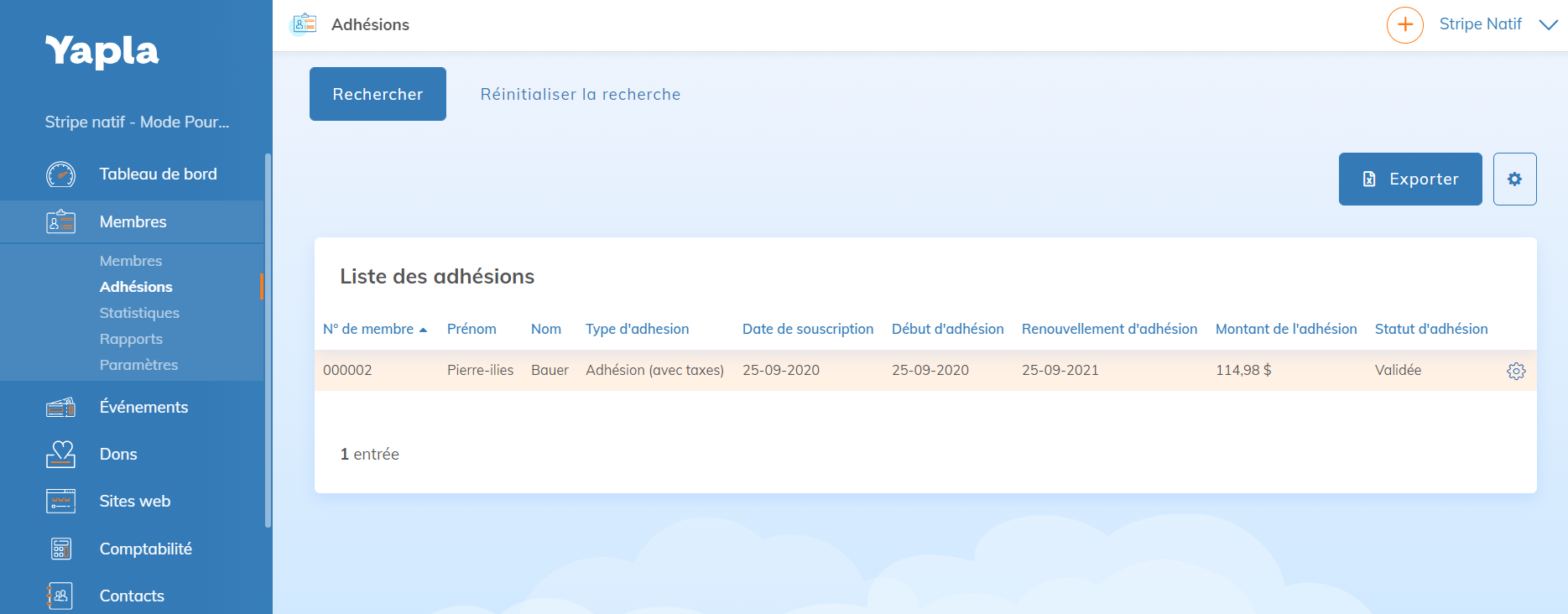1568x614 pixels.
Task: Click the Validée status cell
Action: [1398, 370]
